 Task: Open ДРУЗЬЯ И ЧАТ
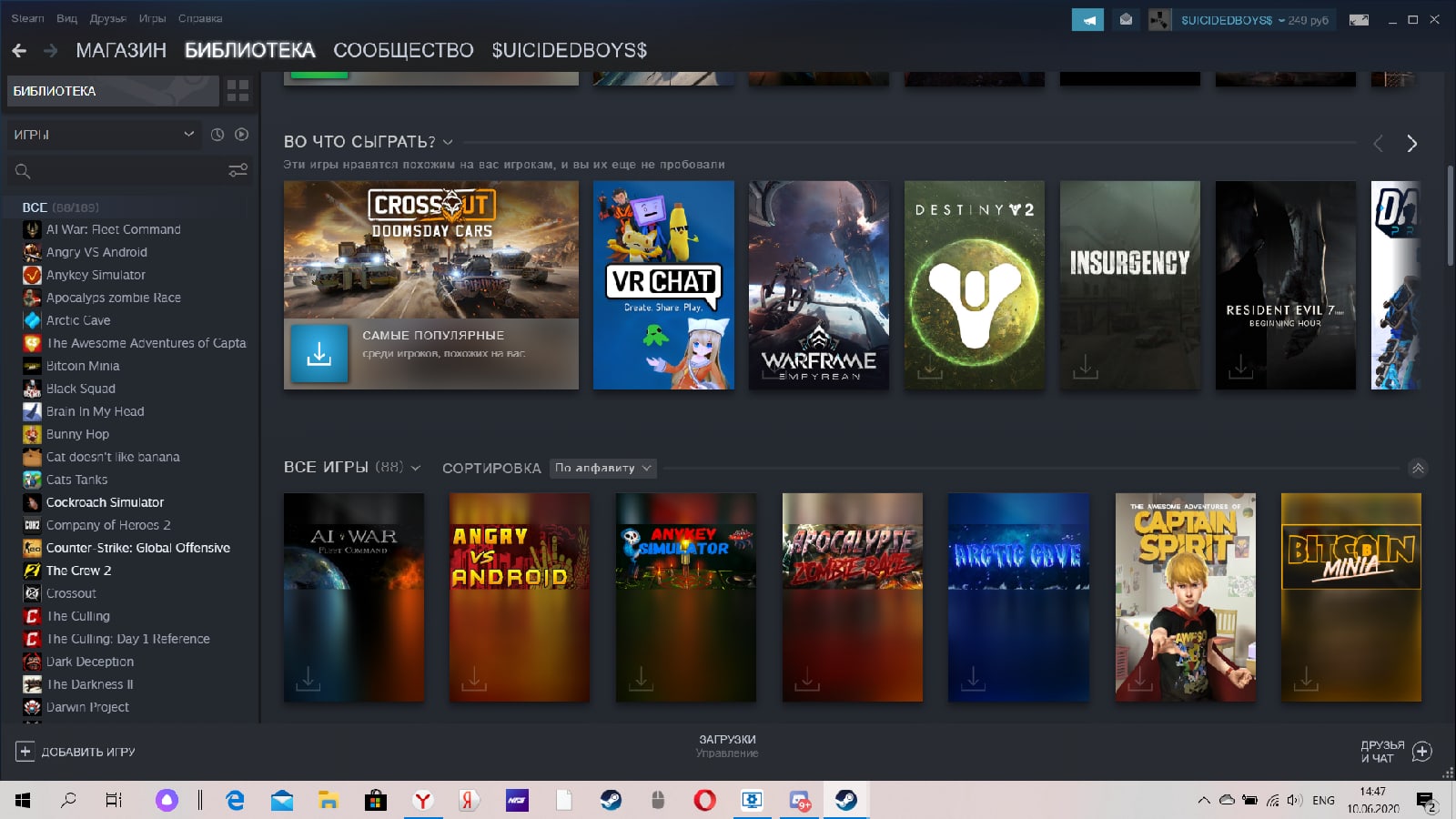[x=1397, y=752]
